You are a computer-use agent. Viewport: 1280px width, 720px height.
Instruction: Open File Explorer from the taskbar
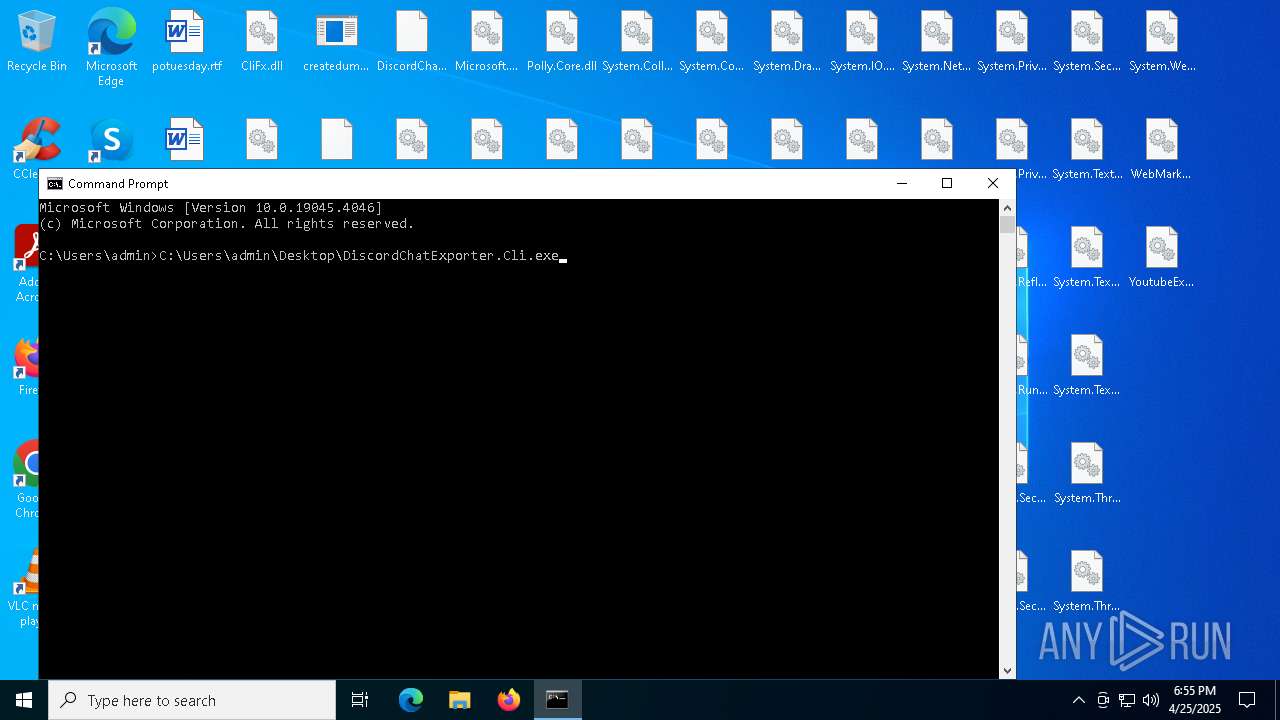(460, 700)
